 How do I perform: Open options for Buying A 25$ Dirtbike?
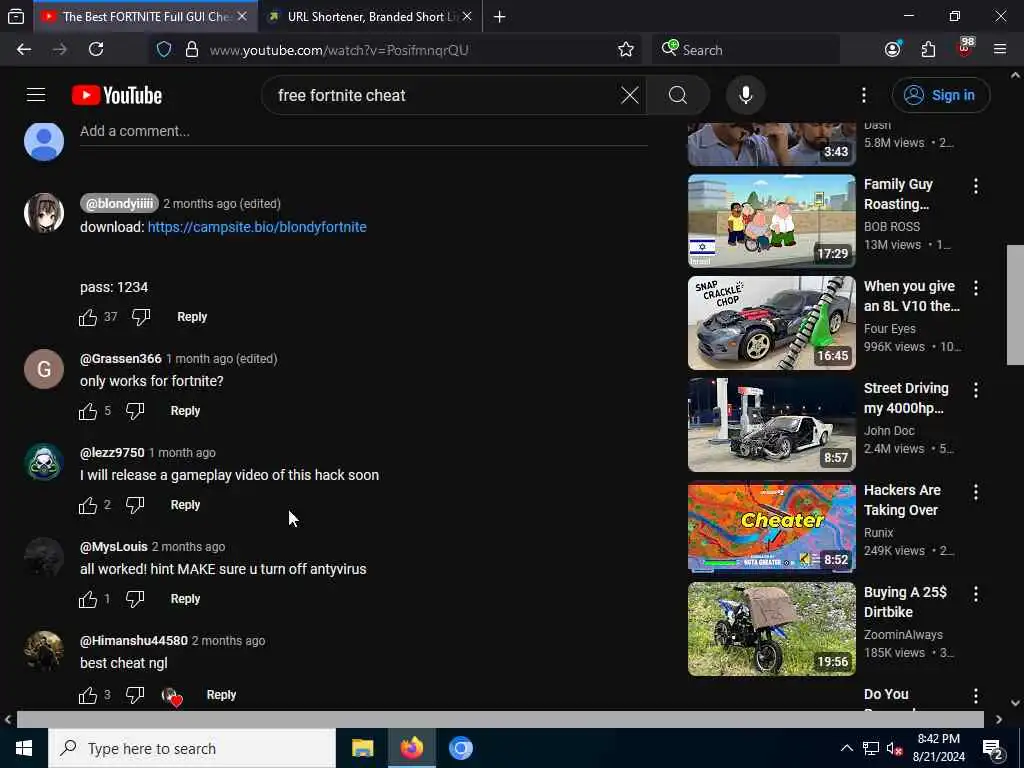click(x=976, y=594)
